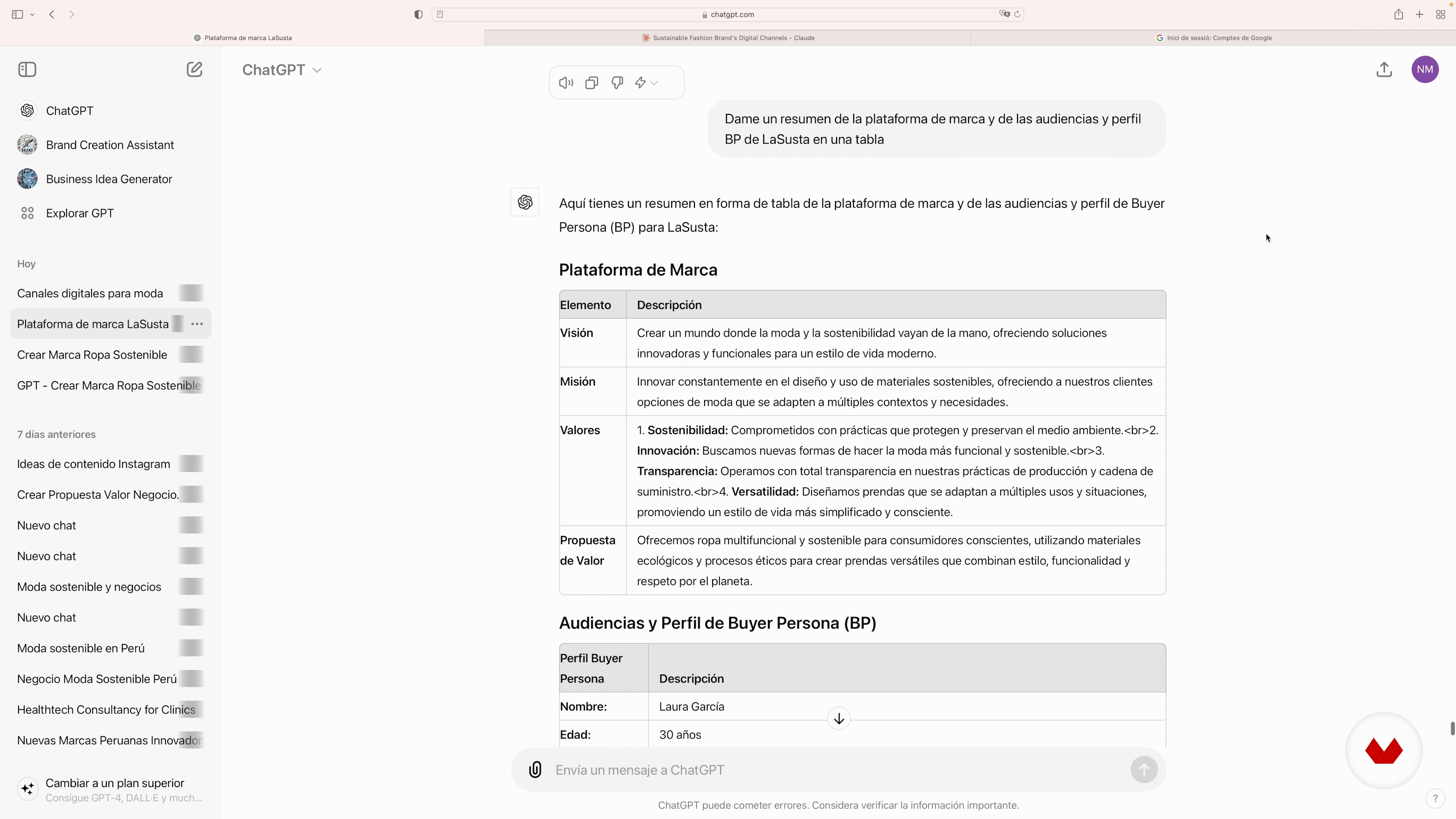1456x819 pixels.
Task: Switch to Sustainable Fashion Brand's Claude tab
Action: pyautogui.click(x=728, y=38)
